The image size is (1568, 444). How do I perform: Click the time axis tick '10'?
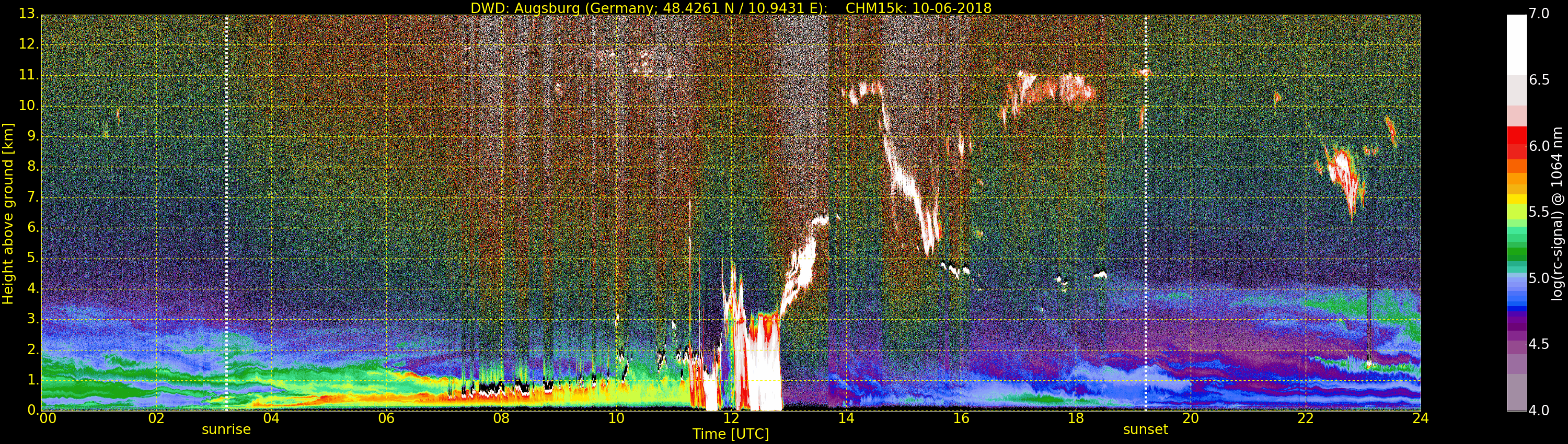[x=616, y=418]
